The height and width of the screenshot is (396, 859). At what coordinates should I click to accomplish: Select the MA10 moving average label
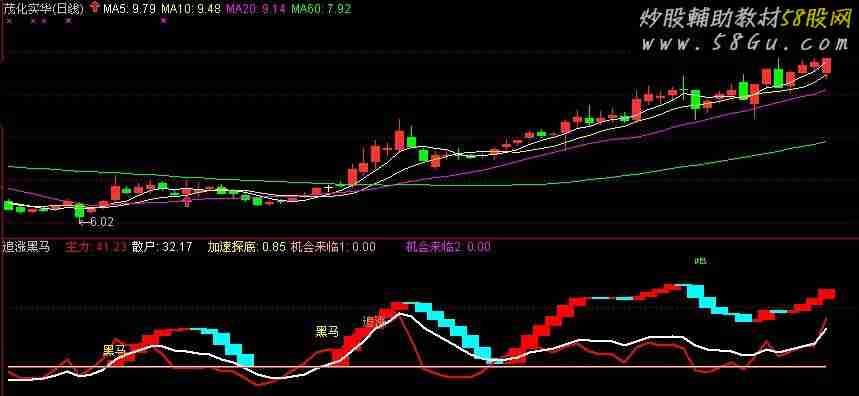192,8
